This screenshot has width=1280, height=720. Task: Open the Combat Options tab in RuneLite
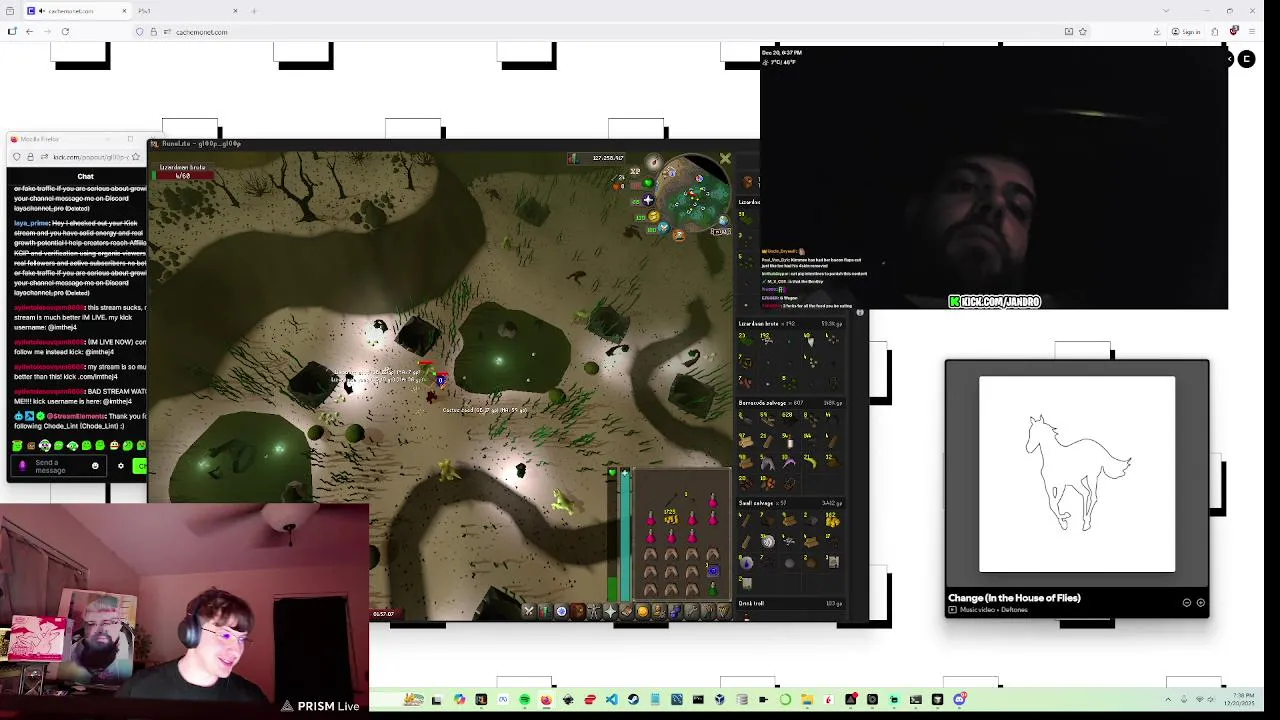click(528, 611)
